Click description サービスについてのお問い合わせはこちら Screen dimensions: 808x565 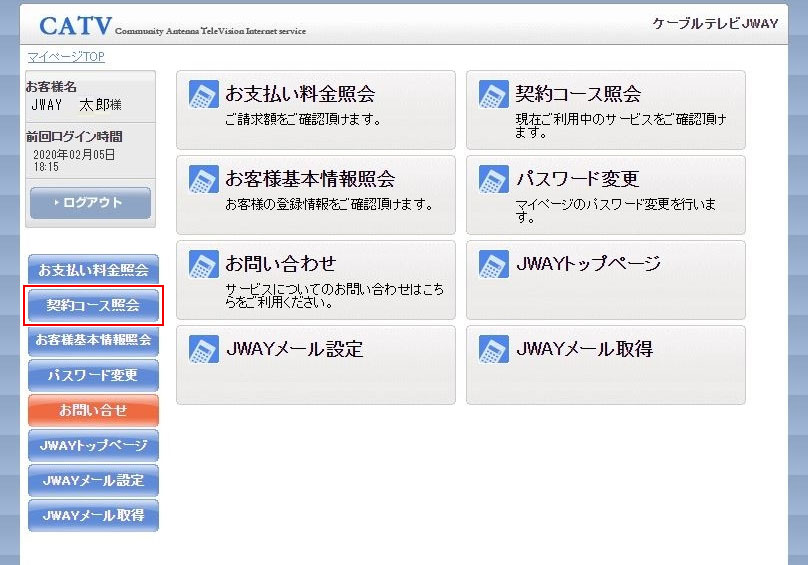[334, 296]
